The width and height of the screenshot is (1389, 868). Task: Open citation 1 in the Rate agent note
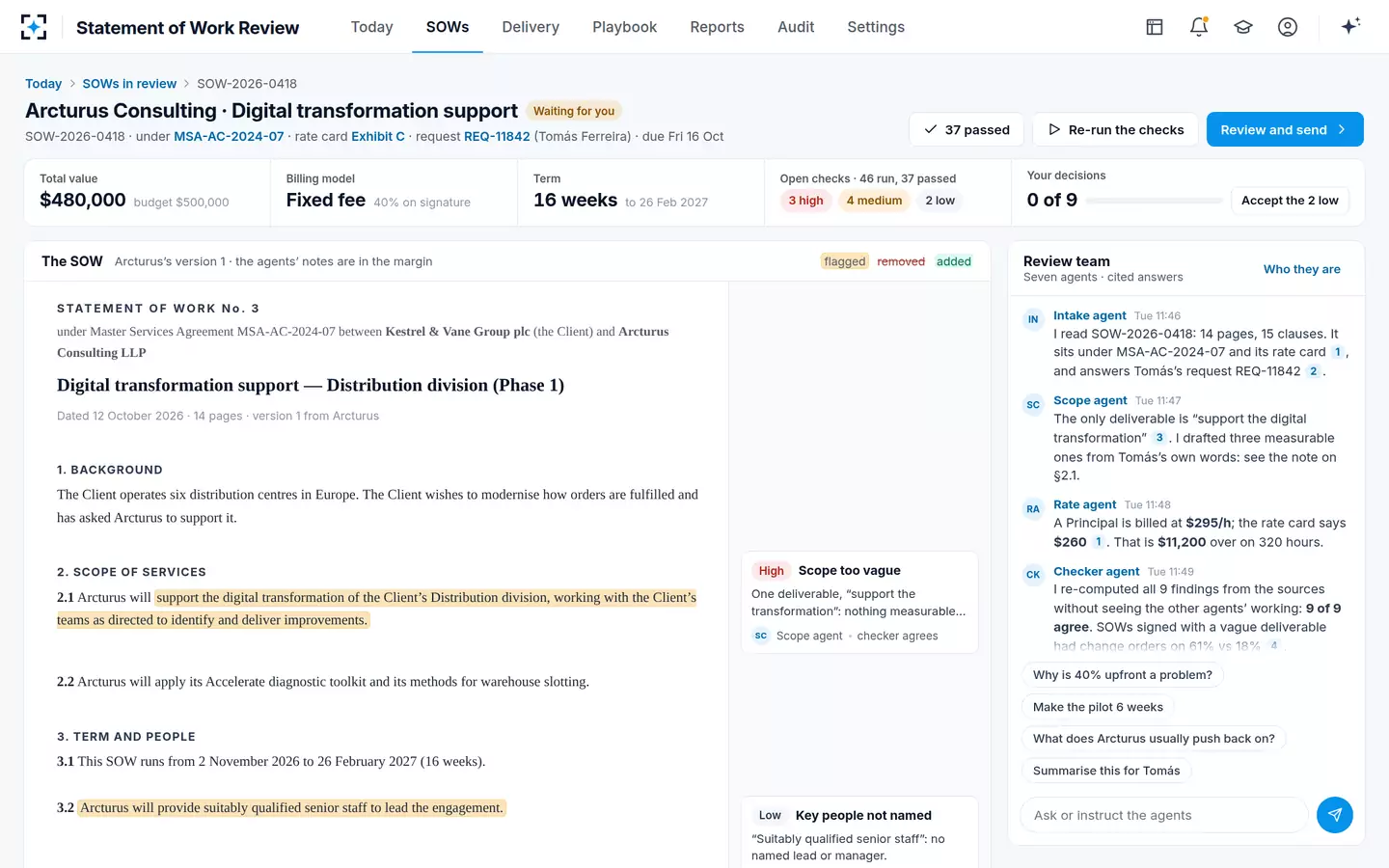tap(1098, 542)
